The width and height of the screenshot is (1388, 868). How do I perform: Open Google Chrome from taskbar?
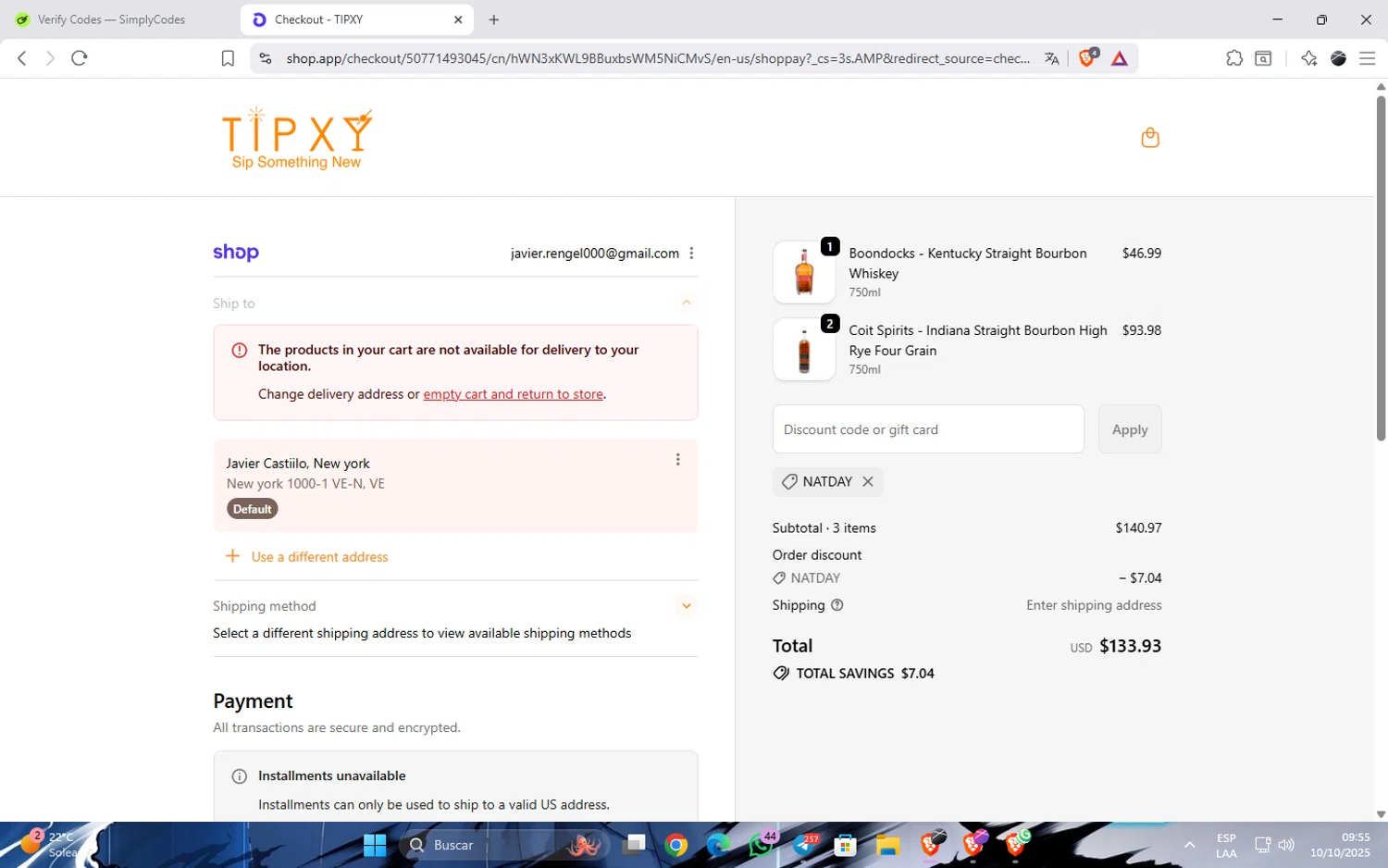point(676,845)
